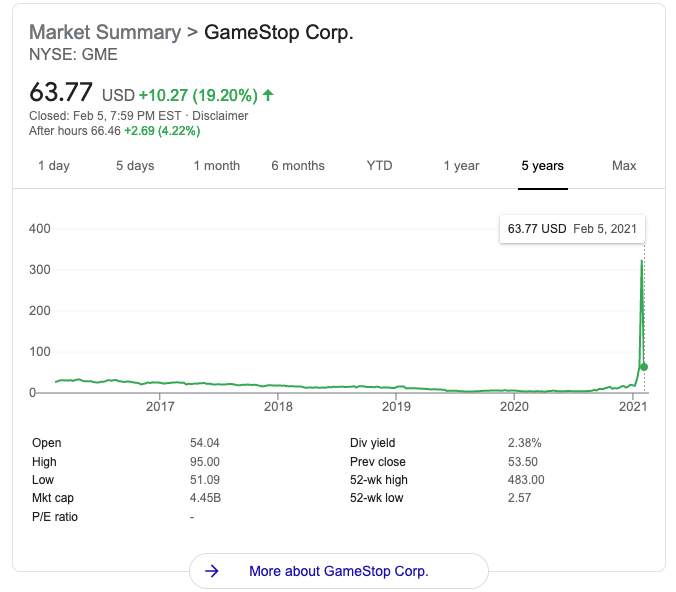Open the Disclaimer link
Viewport: 676px width, 592px height.
click(220, 116)
